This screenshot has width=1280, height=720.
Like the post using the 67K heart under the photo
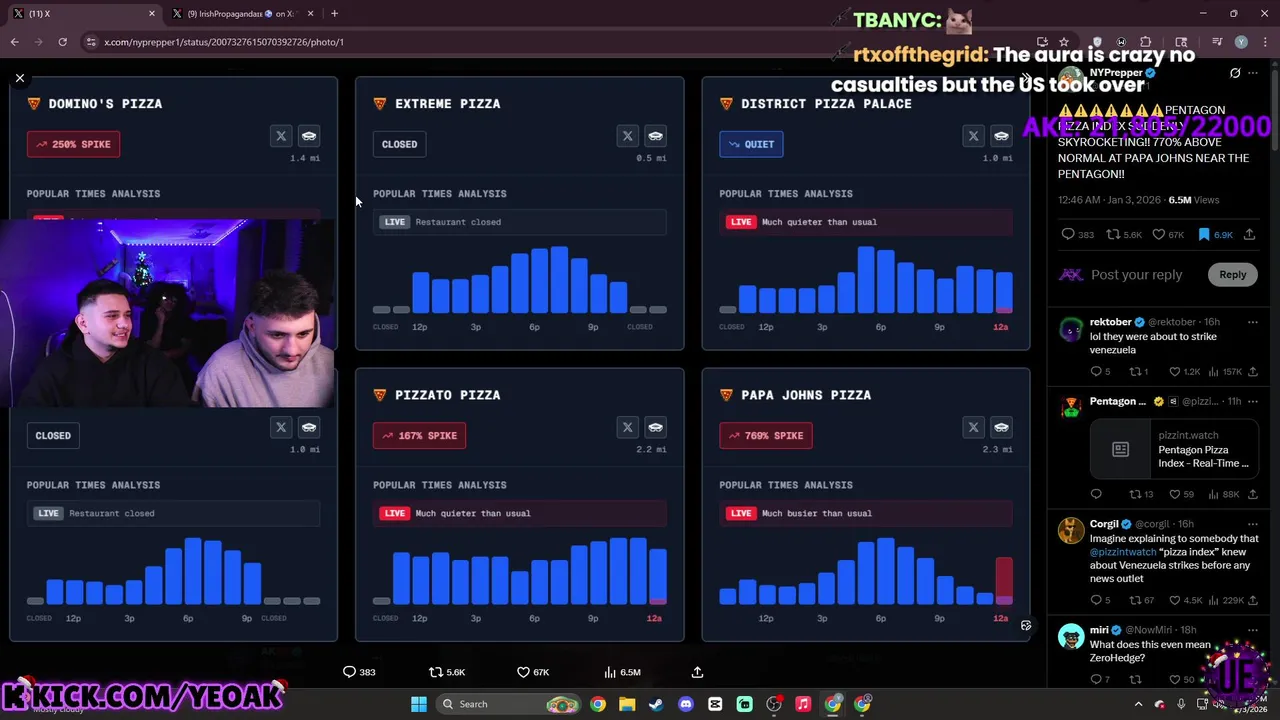(x=532, y=672)
